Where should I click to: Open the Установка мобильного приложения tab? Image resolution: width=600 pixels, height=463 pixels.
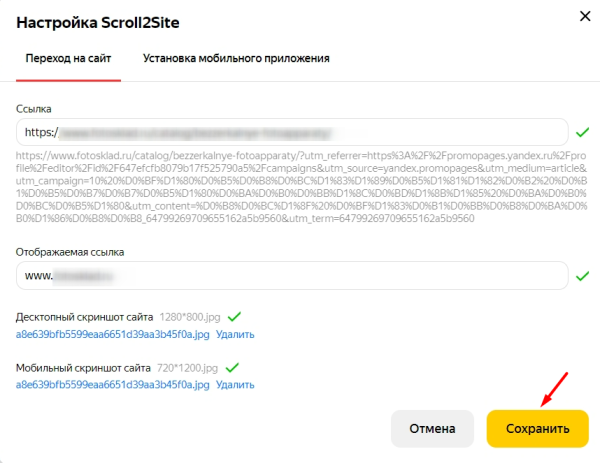point(236,58)
